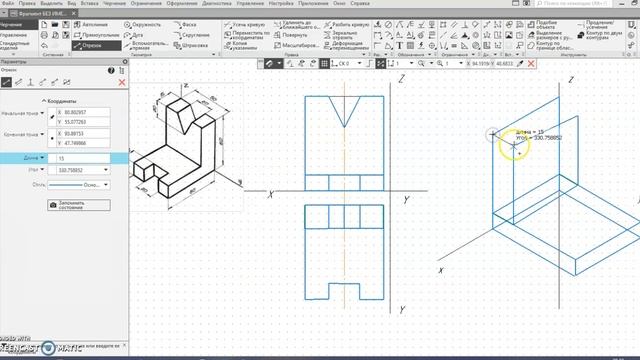640x360 pixels.
Task: Open file folder icon in toolbar
Action: (x=55, y=25)
